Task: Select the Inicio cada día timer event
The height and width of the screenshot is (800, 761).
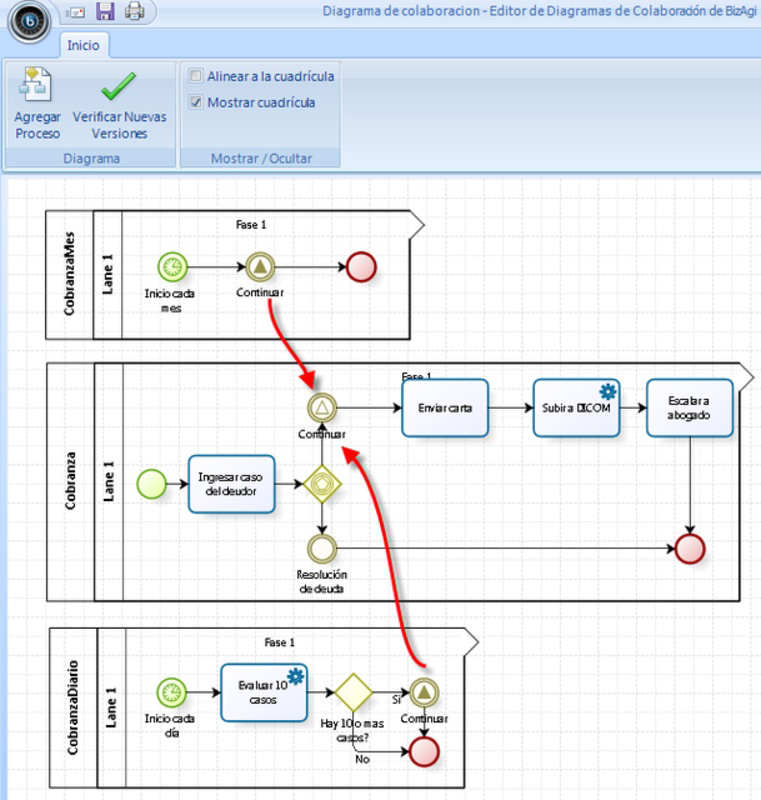Action: (x=171, y=692)
